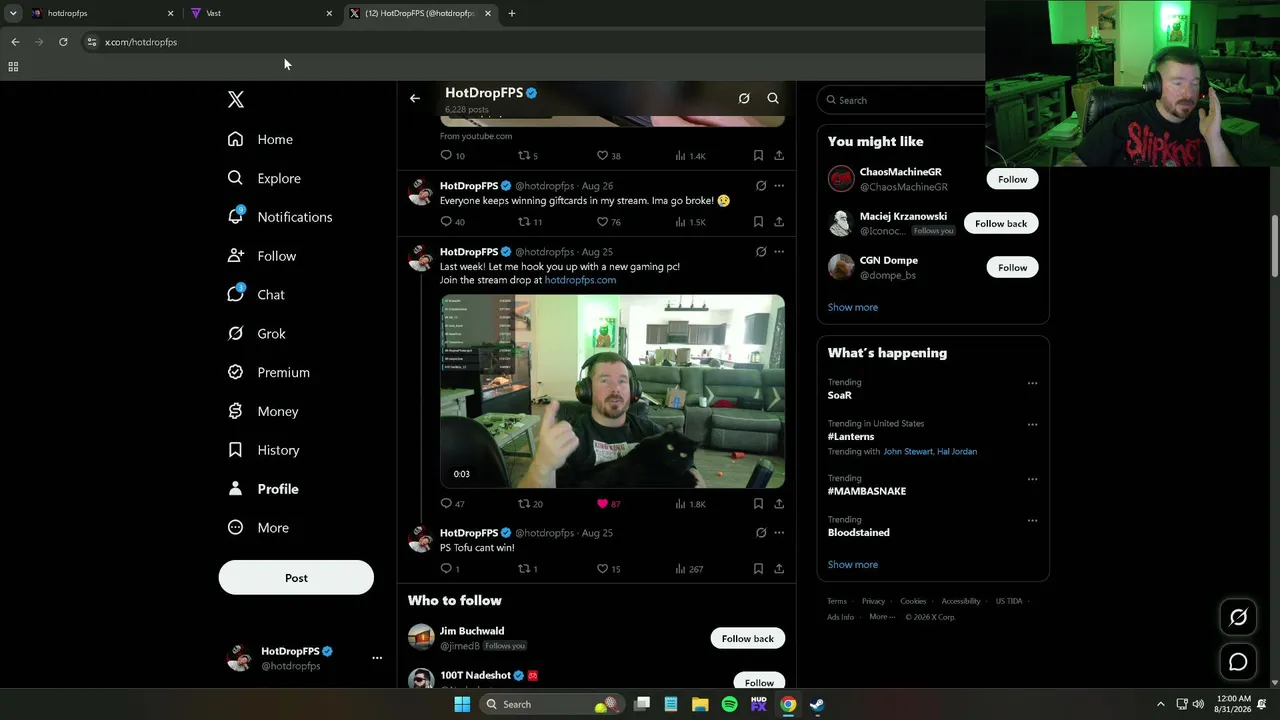Open more options on the PS Tofu post
Image resolution: width=1280 pixels, height=720 pixels.
click(779, 533)
